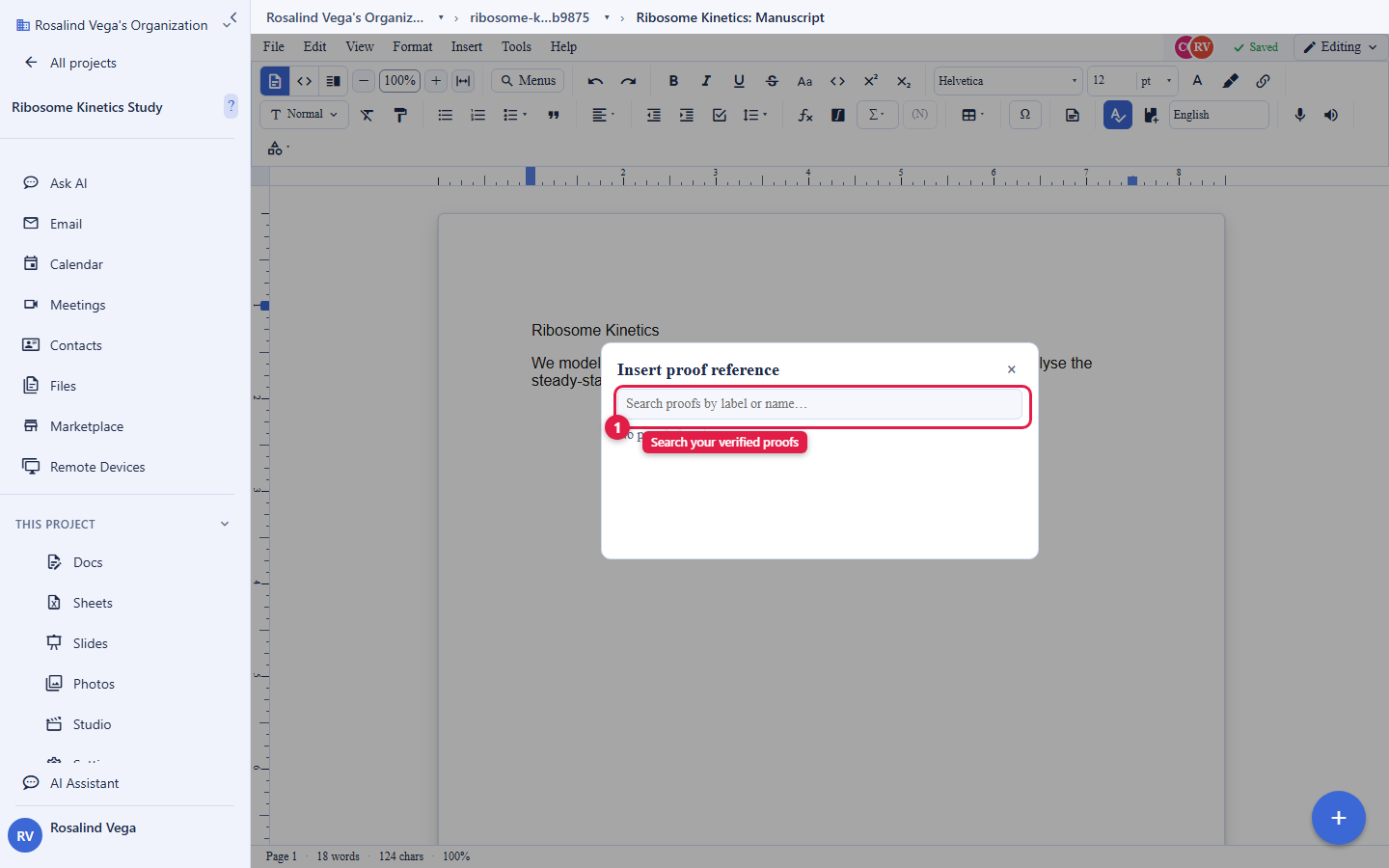This screenshot has height=868, width=1389.
Task: Open the Docs section of this project
Action: pyautogui.click(x=75, y=562)
